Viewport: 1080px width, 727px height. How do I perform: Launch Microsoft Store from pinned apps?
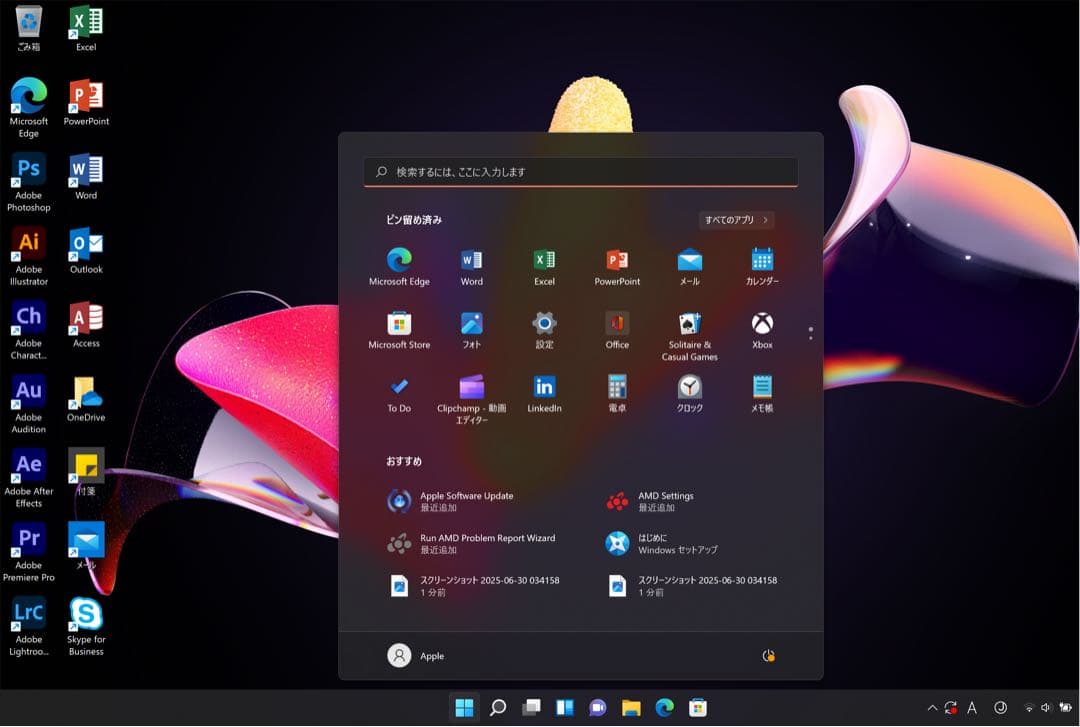(x=399, y=324)
